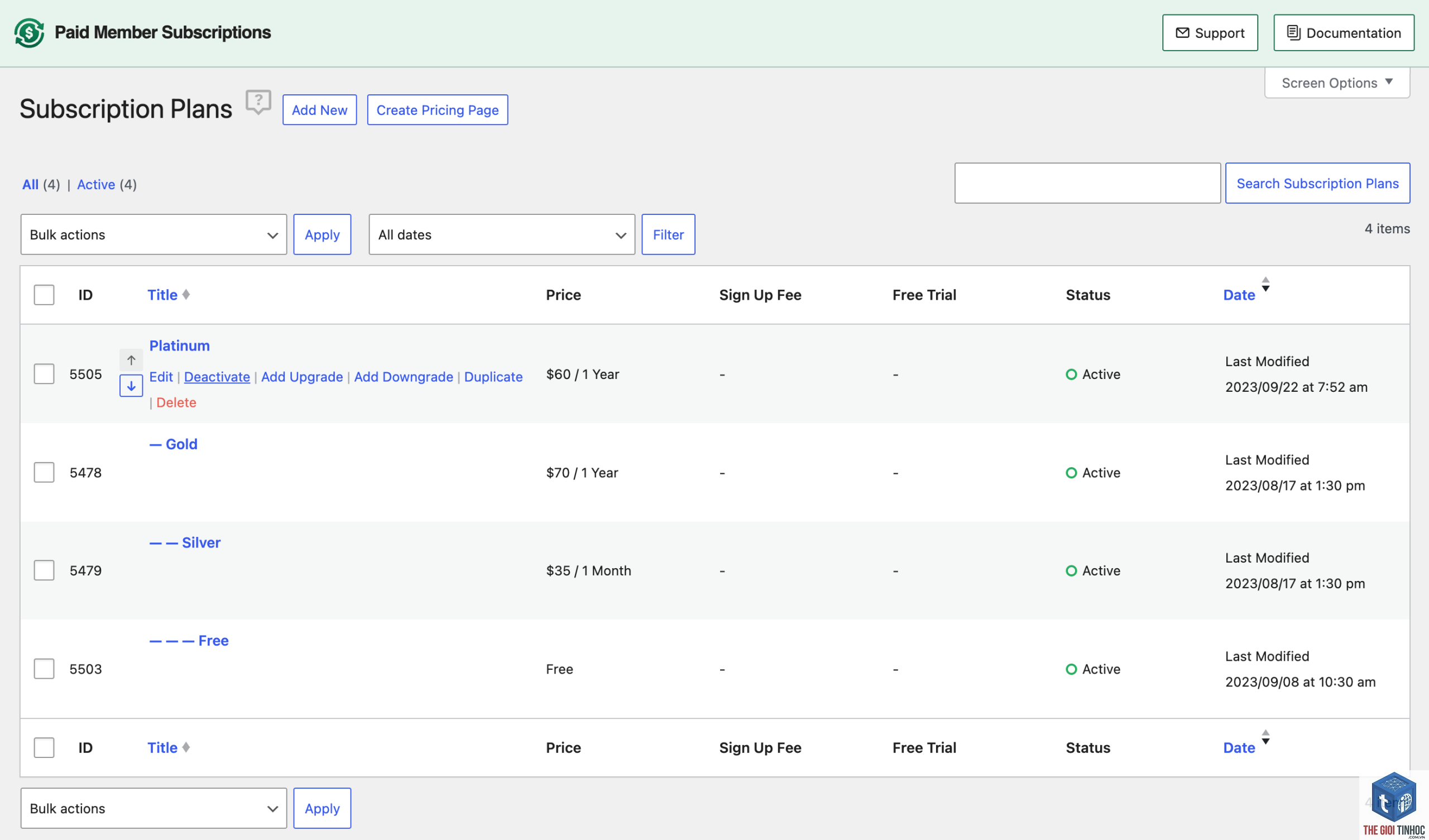1429x840 pixels.
Task: Select the Gold plan 5478 checkbox
Action: pyautogui.click(x=44, y=472)
